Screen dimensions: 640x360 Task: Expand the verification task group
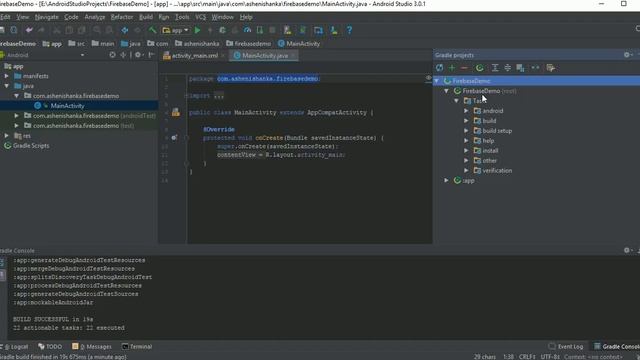466,170
